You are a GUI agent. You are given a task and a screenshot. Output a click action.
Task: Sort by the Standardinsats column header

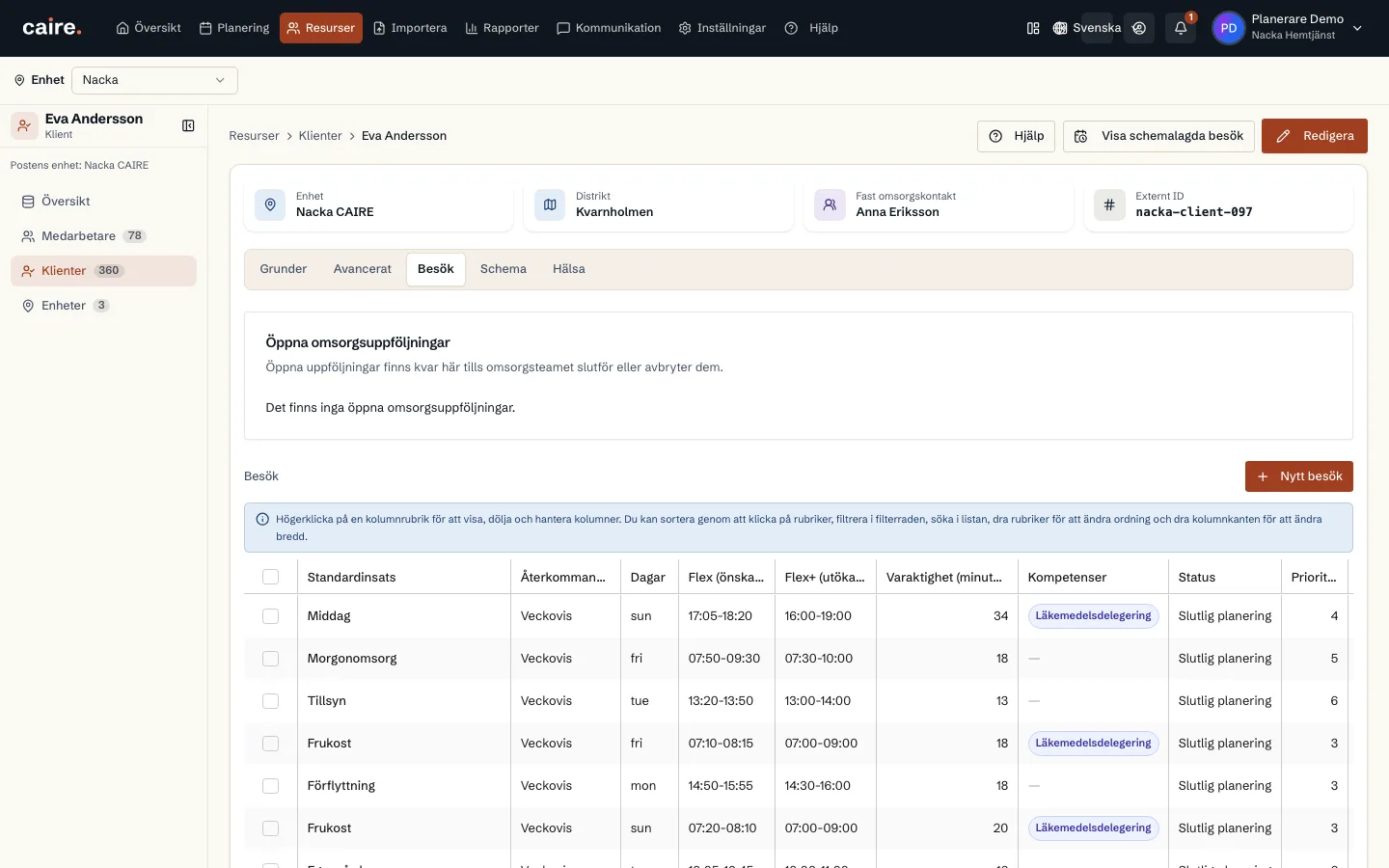pyautogui.click(x=352, y=577)
